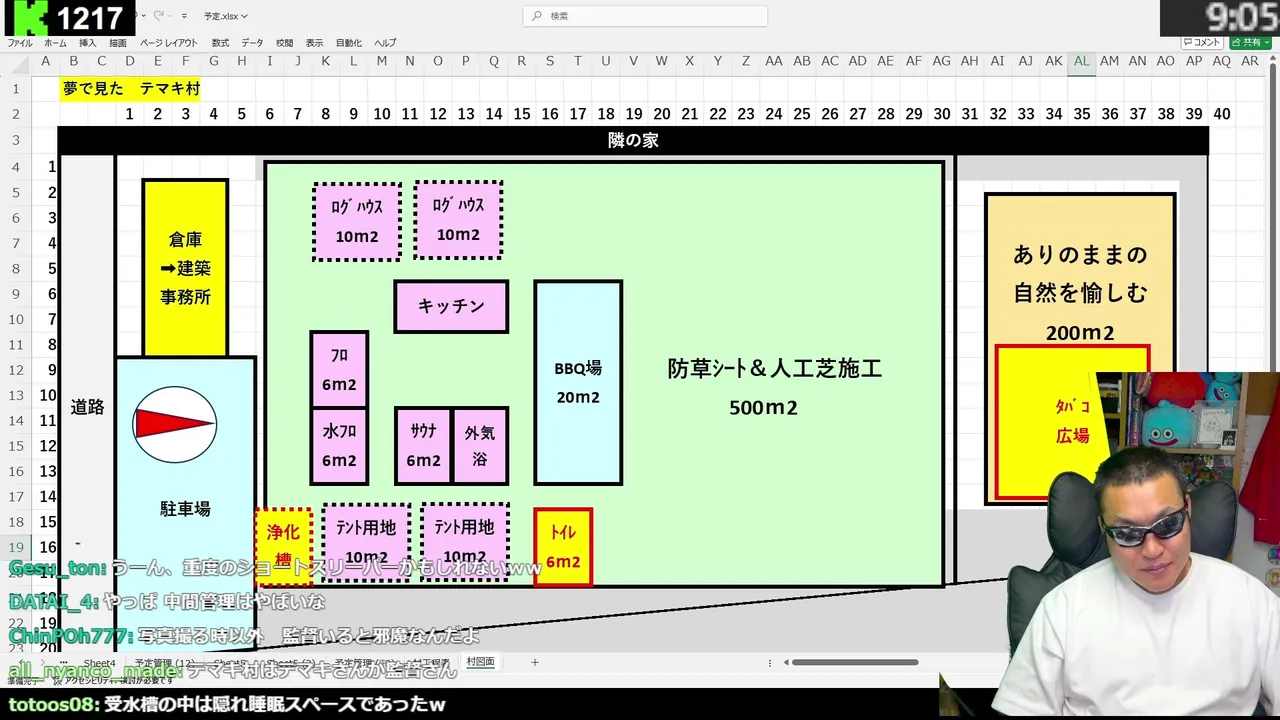Switch to the ホーム ribbon tab
The height and width of the screenshot is (720, 1280).
(x=55, y=43)
